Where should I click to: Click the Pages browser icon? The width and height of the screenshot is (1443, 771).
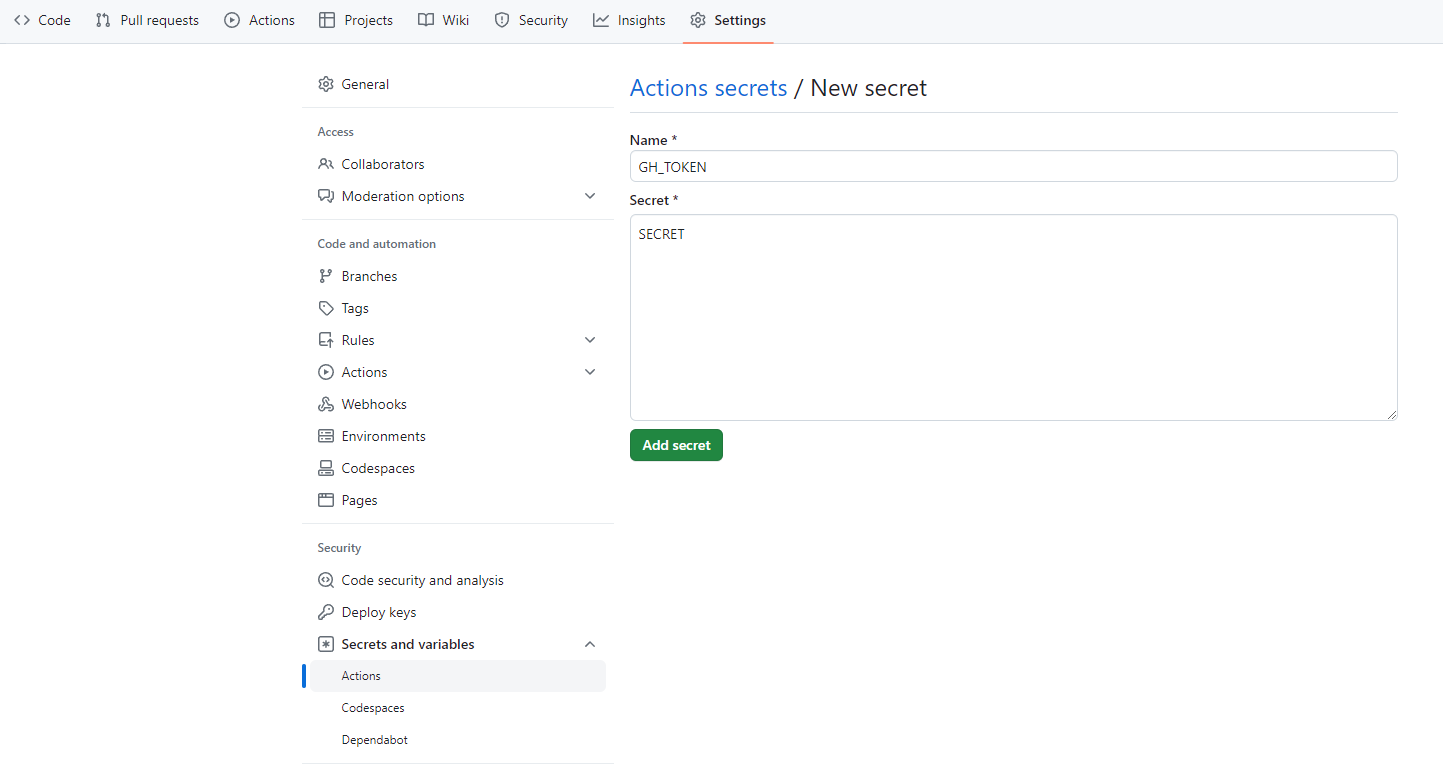tap(326, 500)
